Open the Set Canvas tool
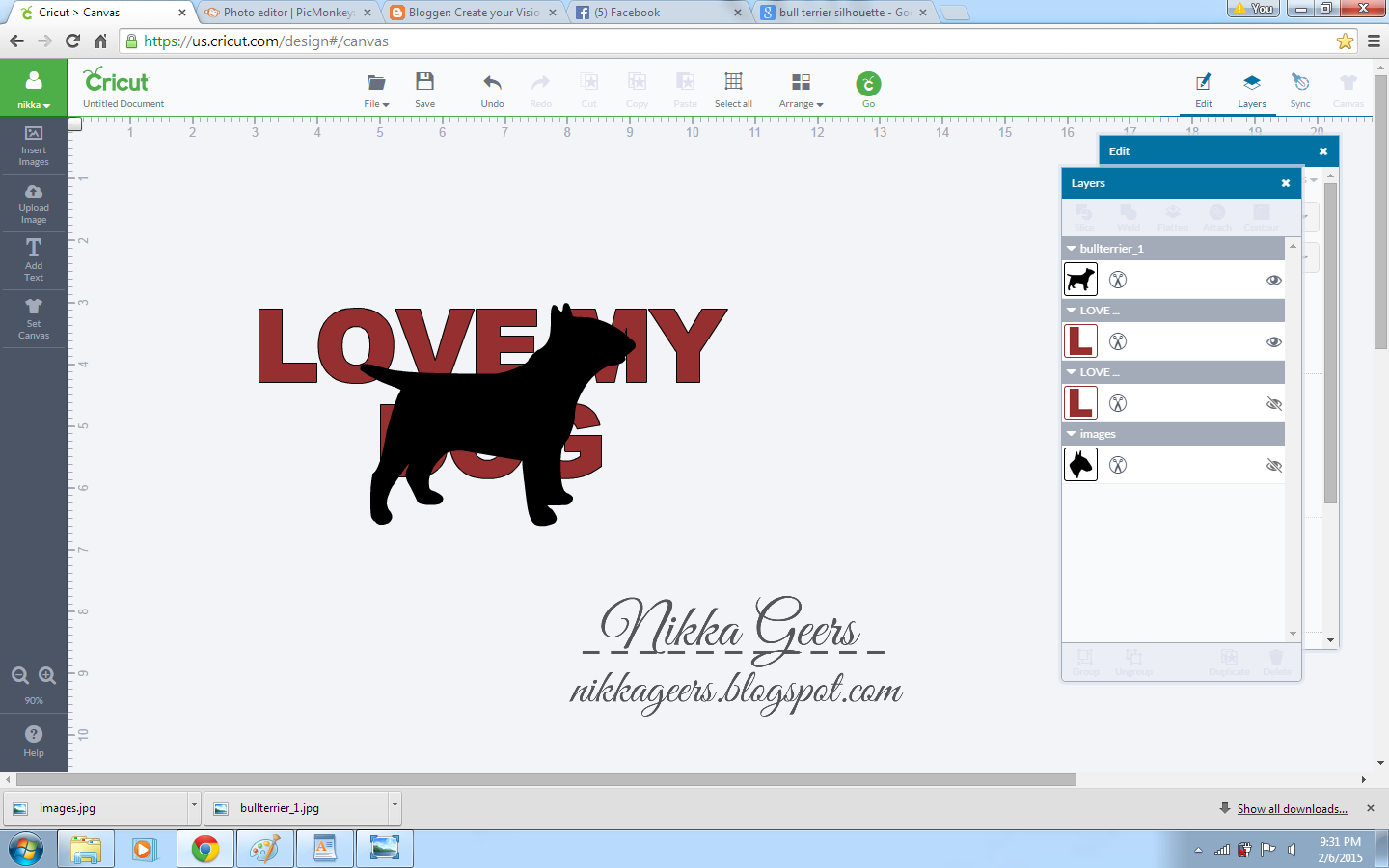 coord(34,318)
